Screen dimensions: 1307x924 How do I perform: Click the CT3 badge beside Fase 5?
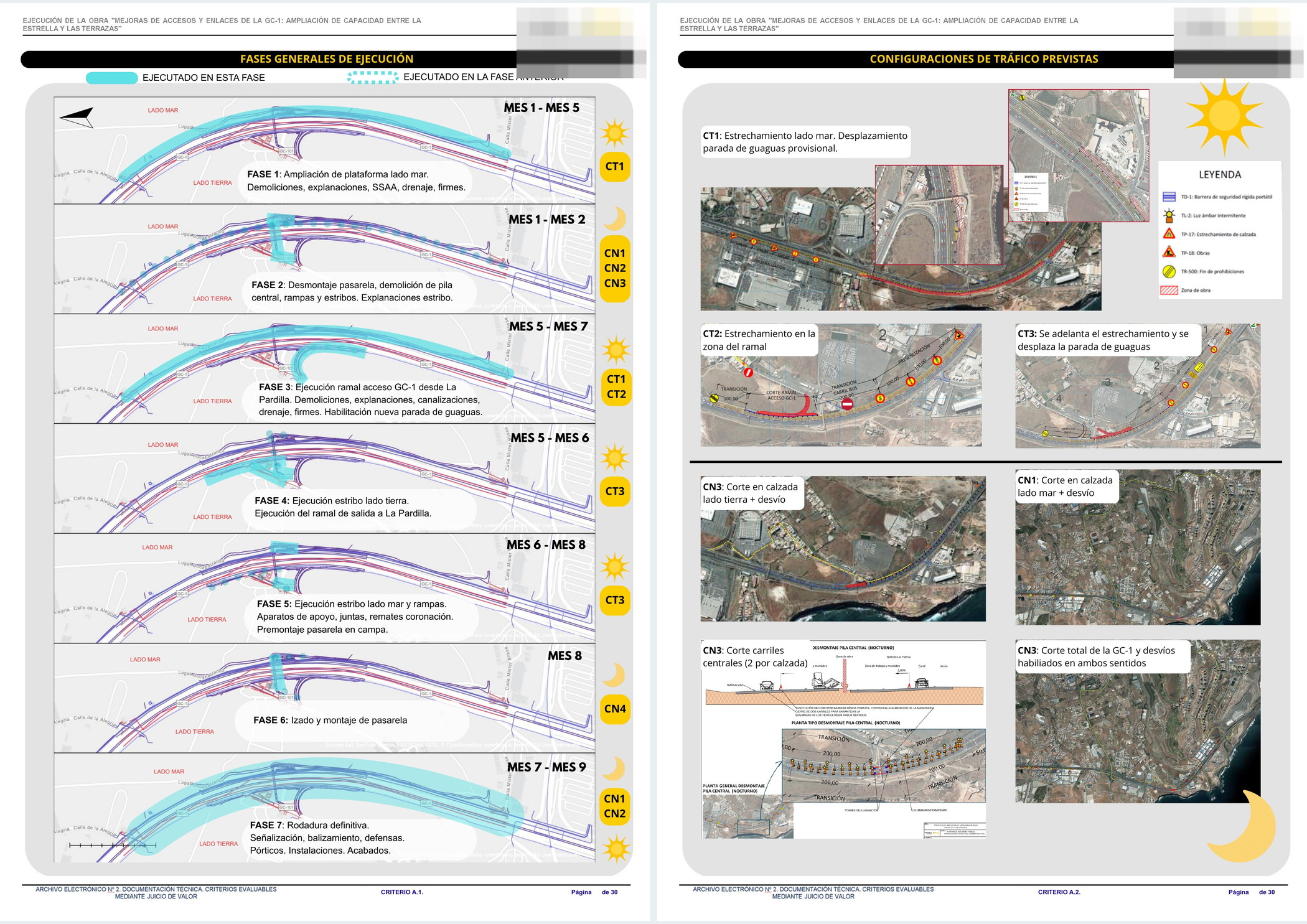pos(615,600)
